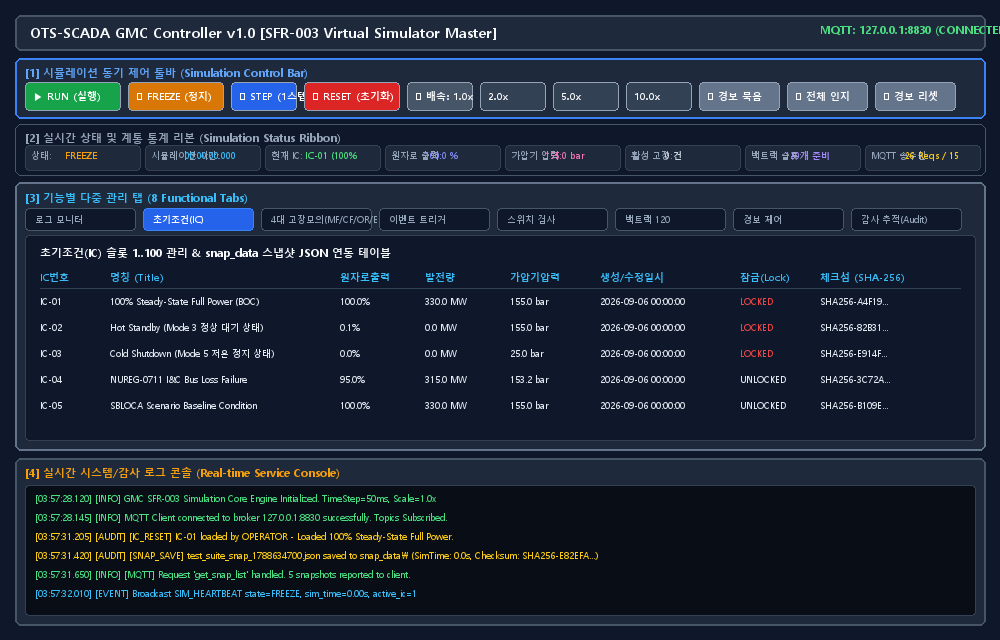
Task: Select IC-03 row number cell
Action: pos(51,354)
